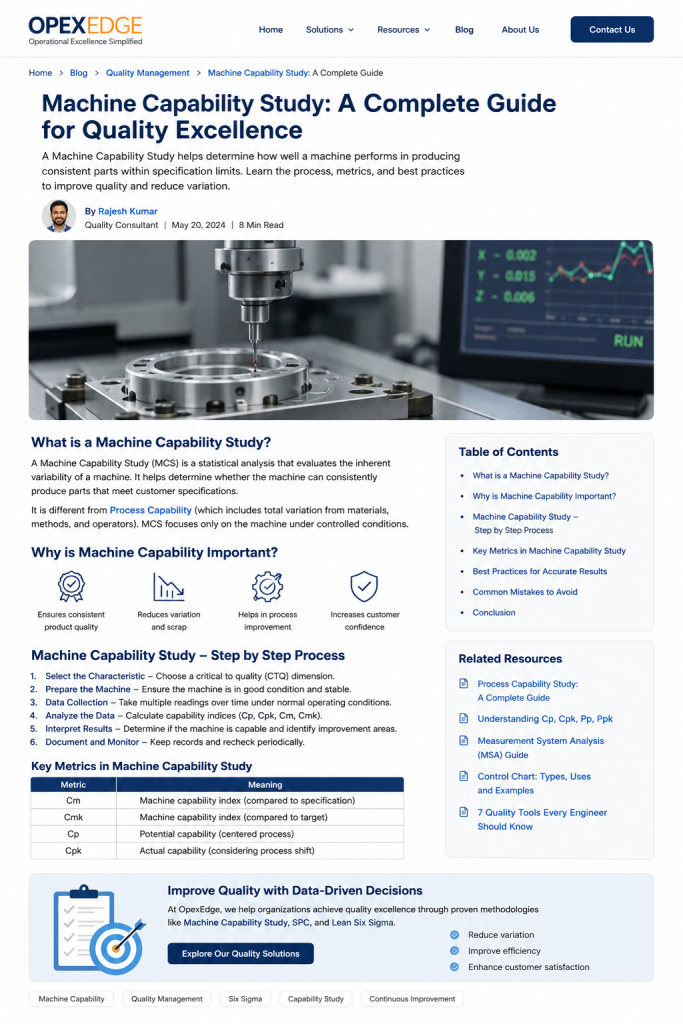This screenshot has width=683, height=1024.
Task: Open Quality Management breadcrumb link
Action: 148,72
